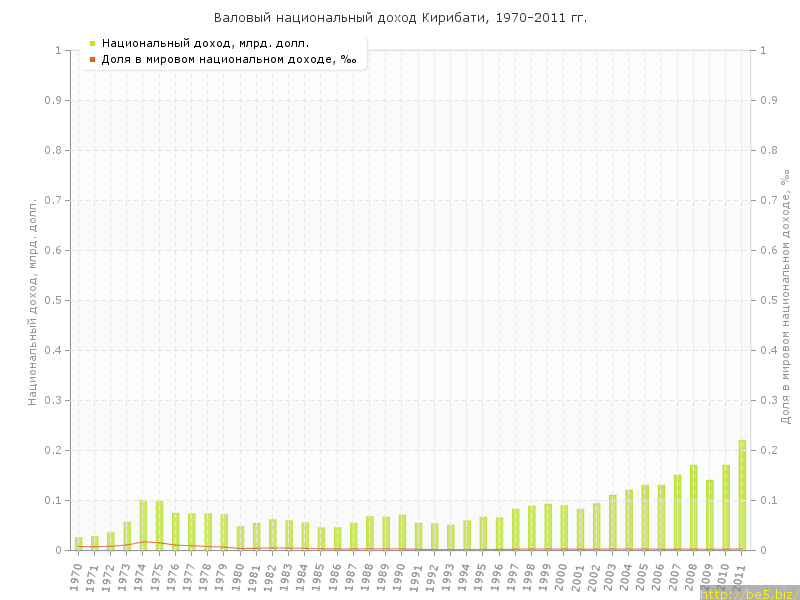Click the orange line peak near 1974
The image size is (800, 600).
(x=143, y=541)
